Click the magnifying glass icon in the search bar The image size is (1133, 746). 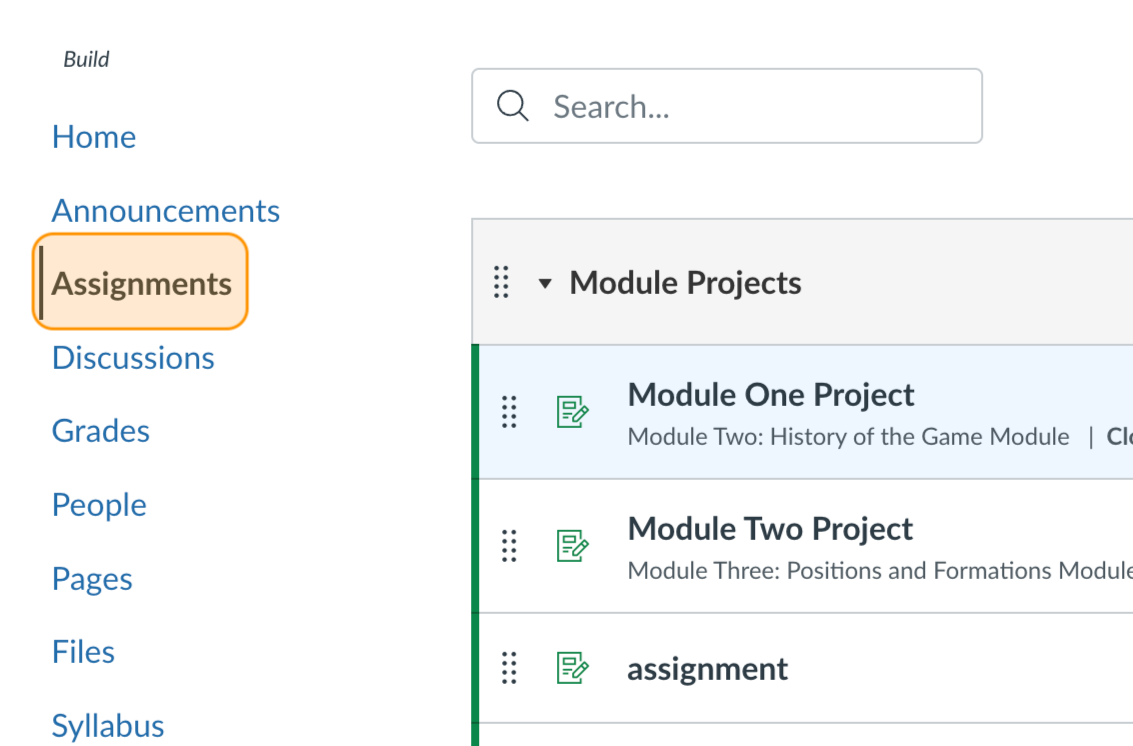pos(513,105)
